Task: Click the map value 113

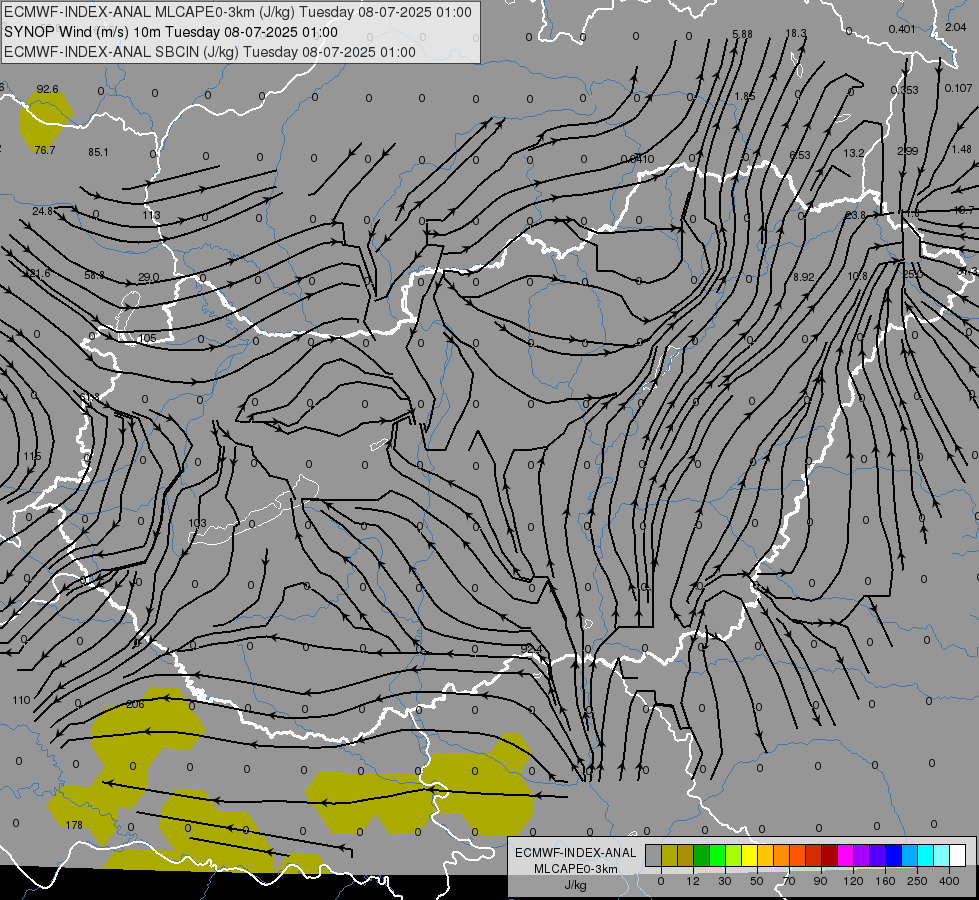Action: point(151,215)
